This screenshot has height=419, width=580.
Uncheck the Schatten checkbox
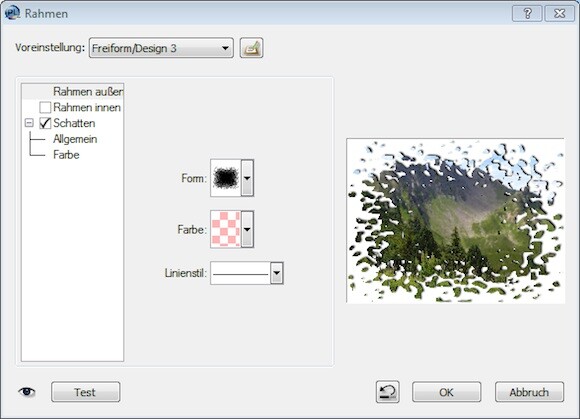45,123
